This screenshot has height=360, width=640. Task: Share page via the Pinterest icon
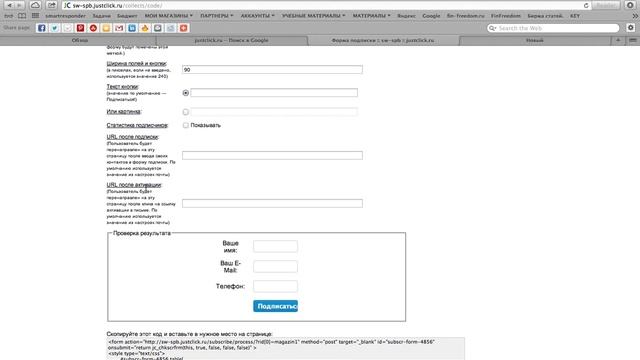click(80, 28)
